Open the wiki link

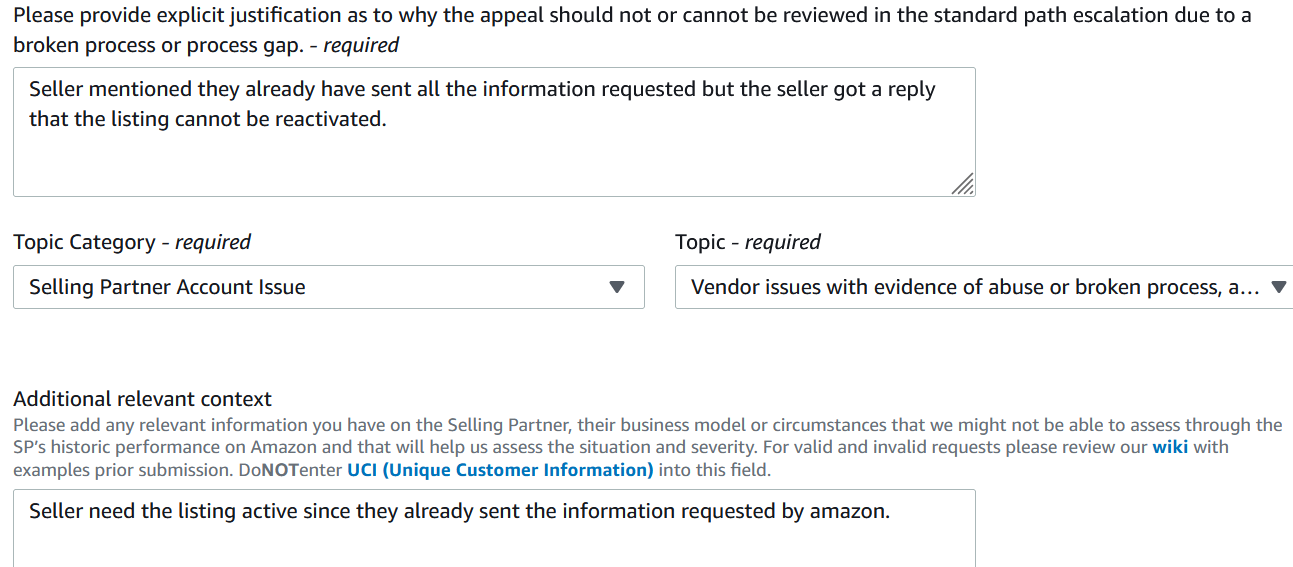1170,447
